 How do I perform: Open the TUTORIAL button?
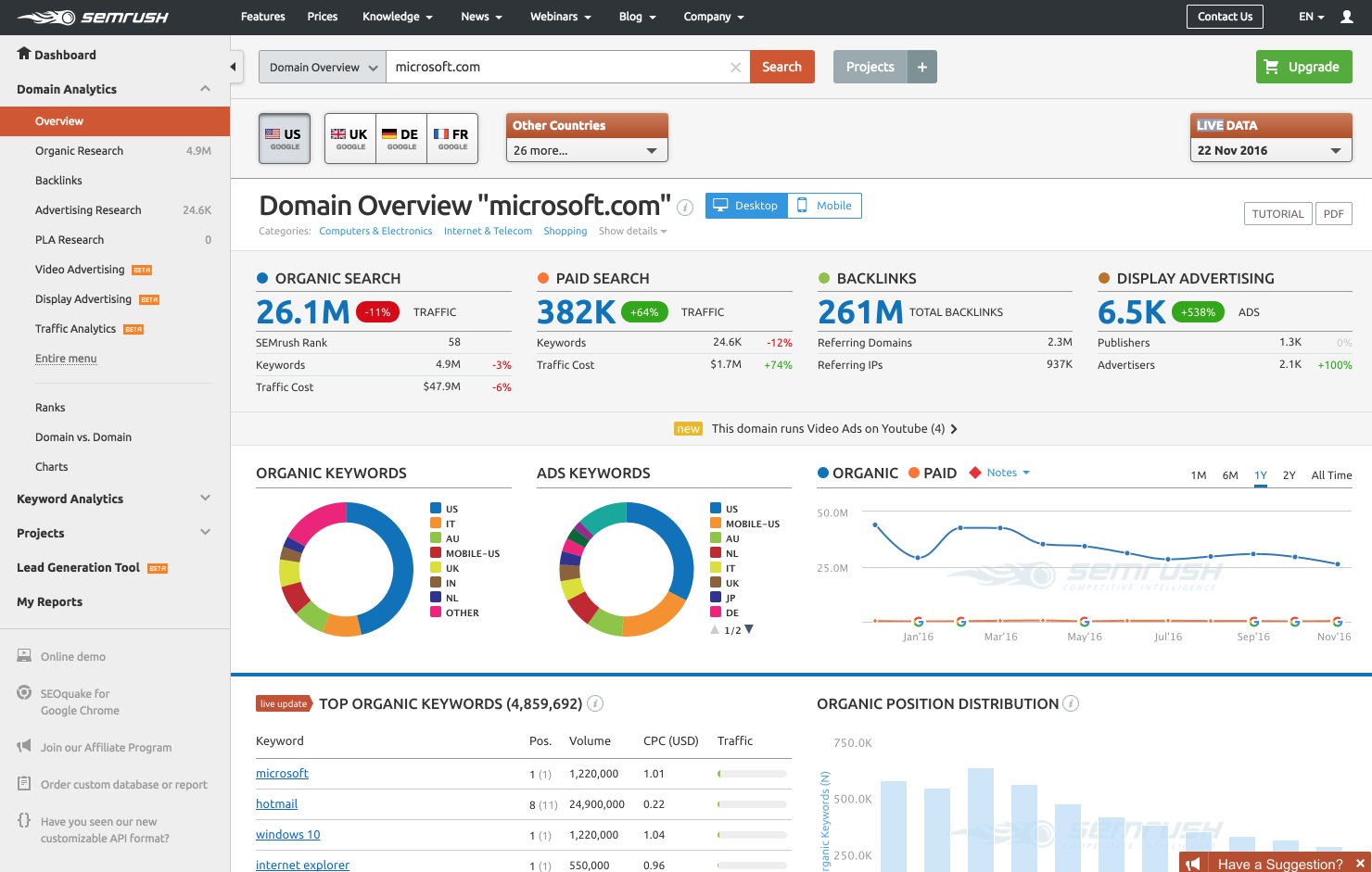click(x=1277, y=214)
